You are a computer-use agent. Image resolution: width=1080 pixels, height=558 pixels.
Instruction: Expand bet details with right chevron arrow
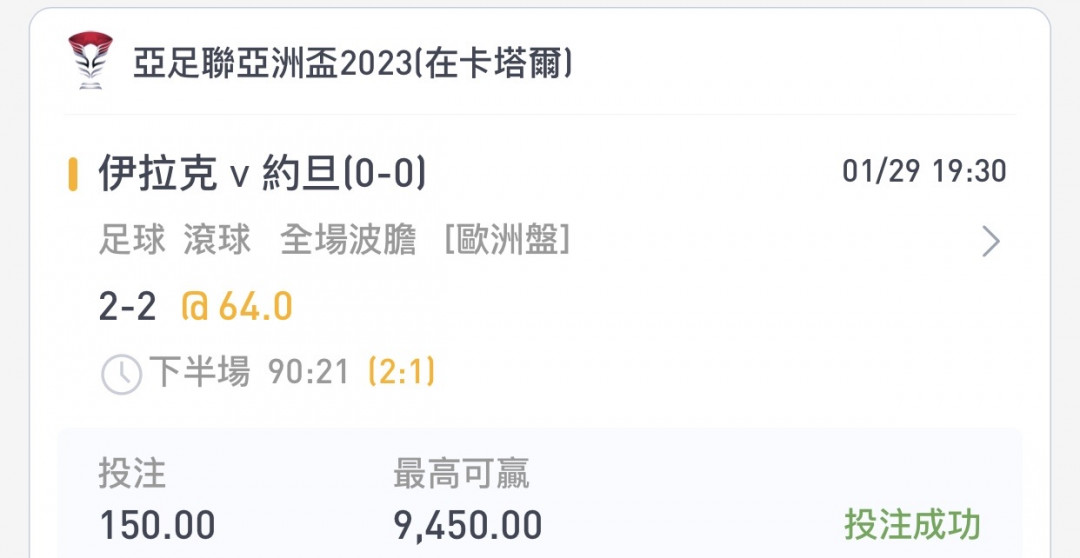pyautogui.click(x=990, y=241)
